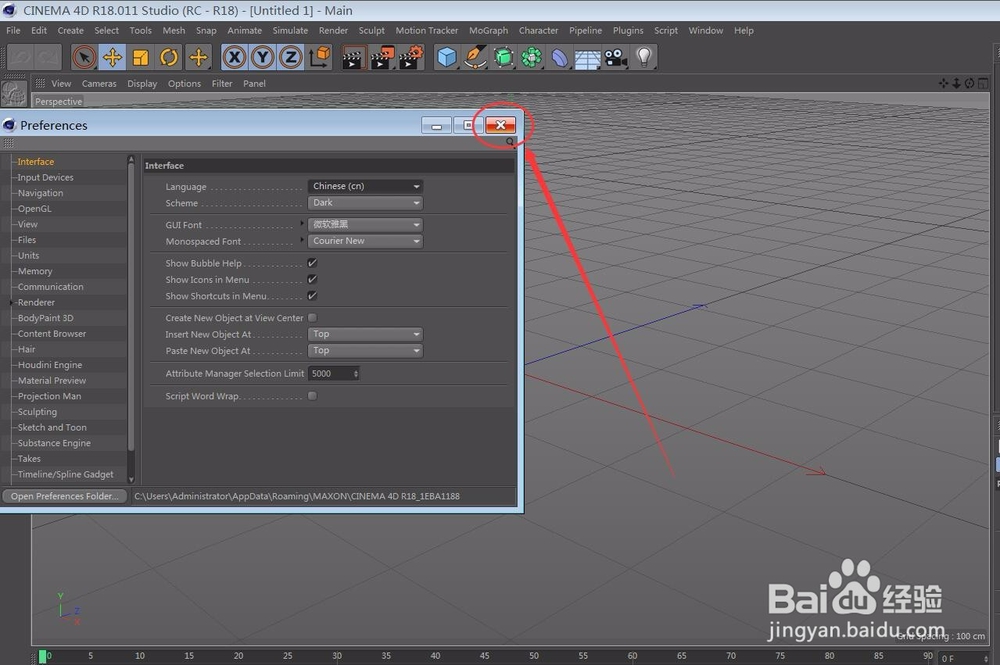Enable Script Word Wrap checkbox
Screen dimensions: 1000x665
(x=312, y=396)
